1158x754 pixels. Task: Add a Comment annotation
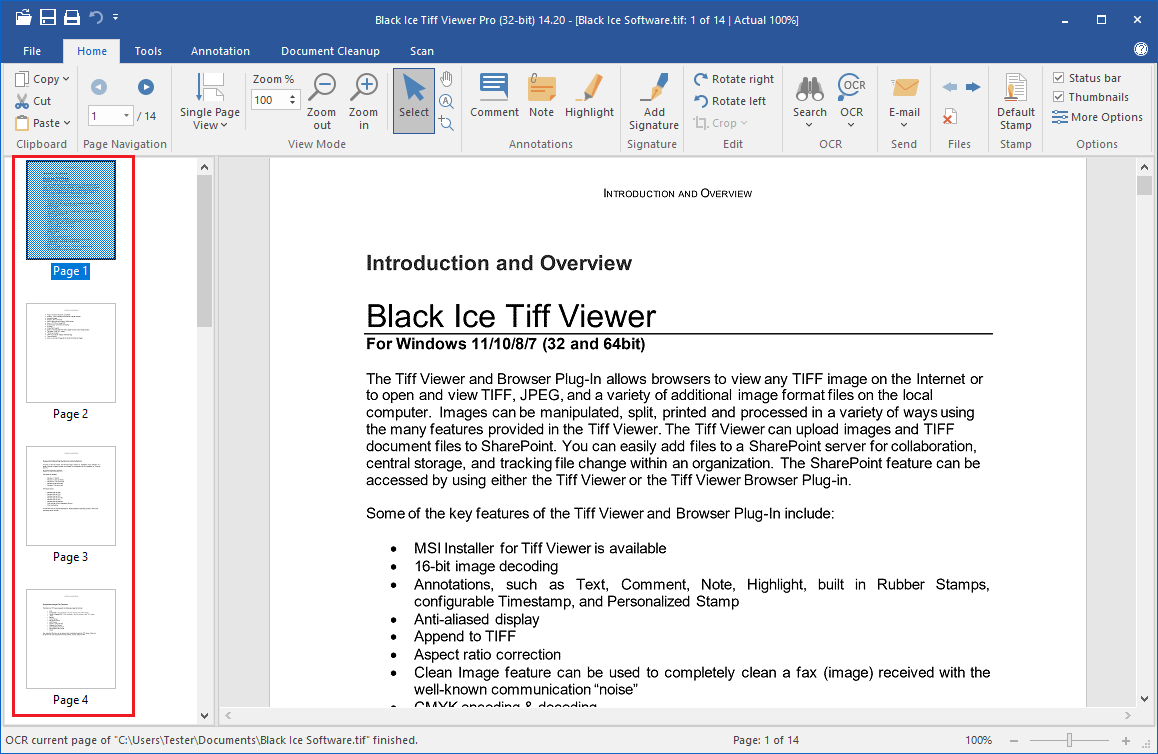coord(494,96)
